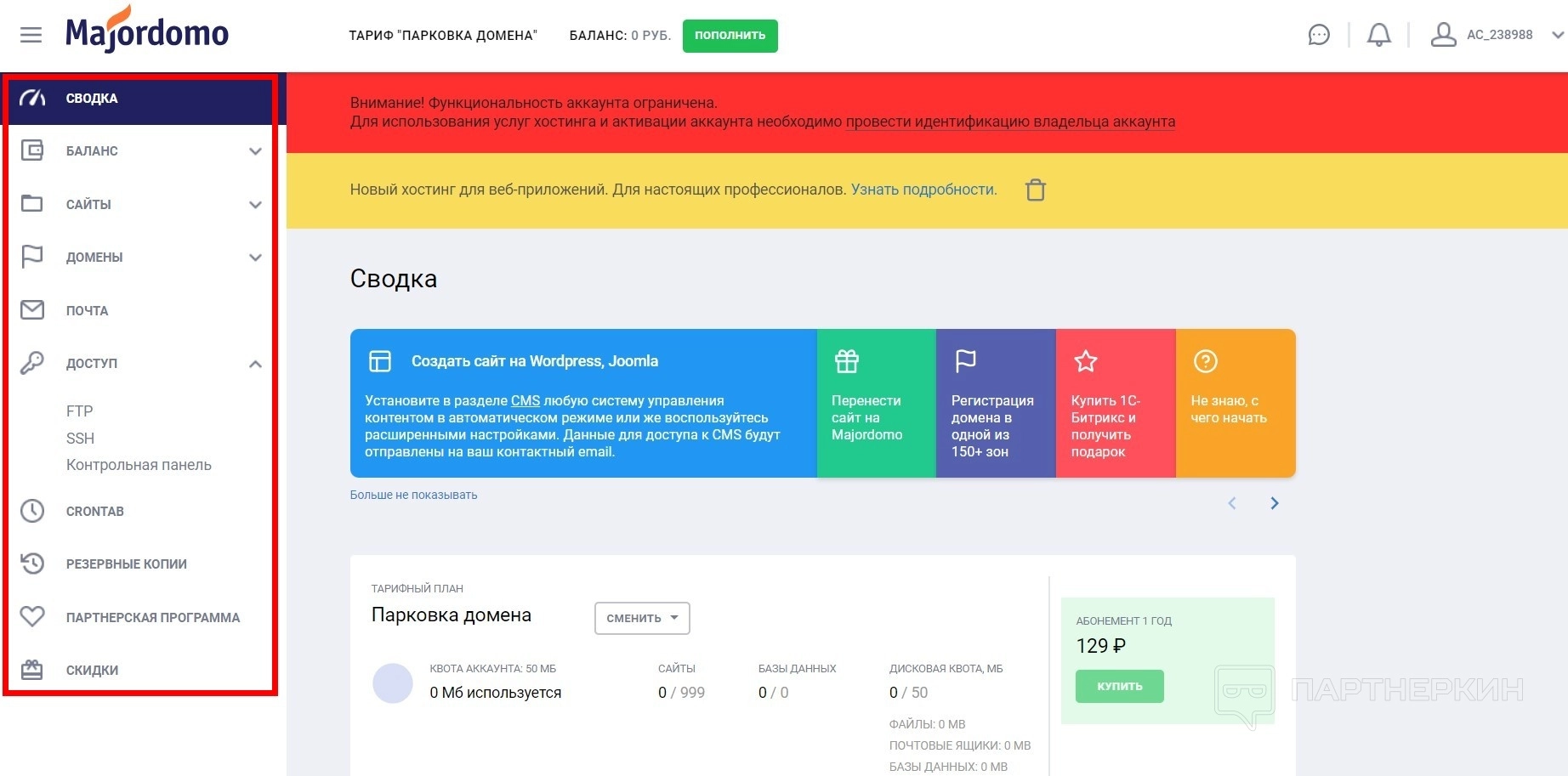The height and width of the screenshot is (776, 1568).
Task: Open the account dropdown arrow
Action: 1558,36
